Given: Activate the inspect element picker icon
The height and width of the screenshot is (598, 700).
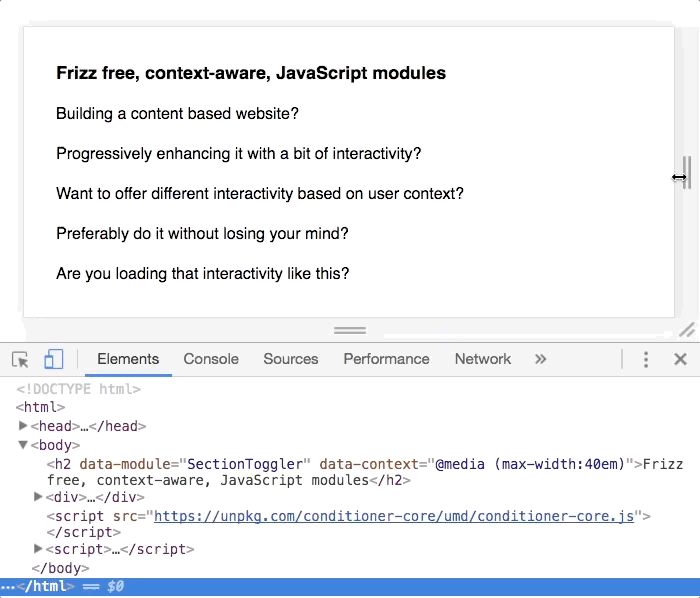Looking at the screenshot, I should pos(20,359).
